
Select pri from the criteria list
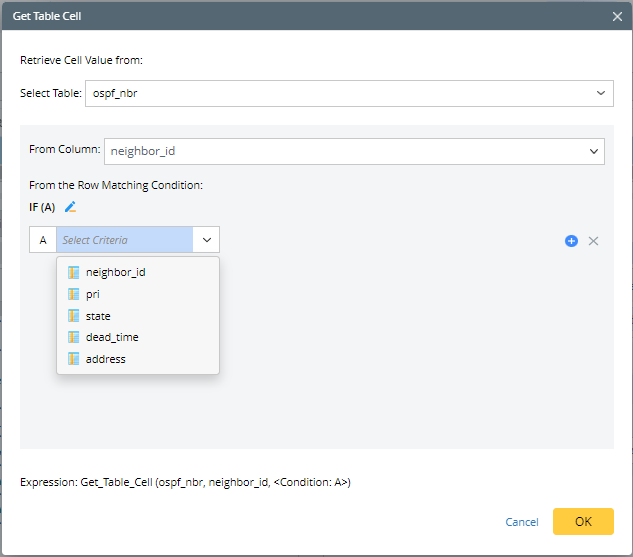coord(93,294)
